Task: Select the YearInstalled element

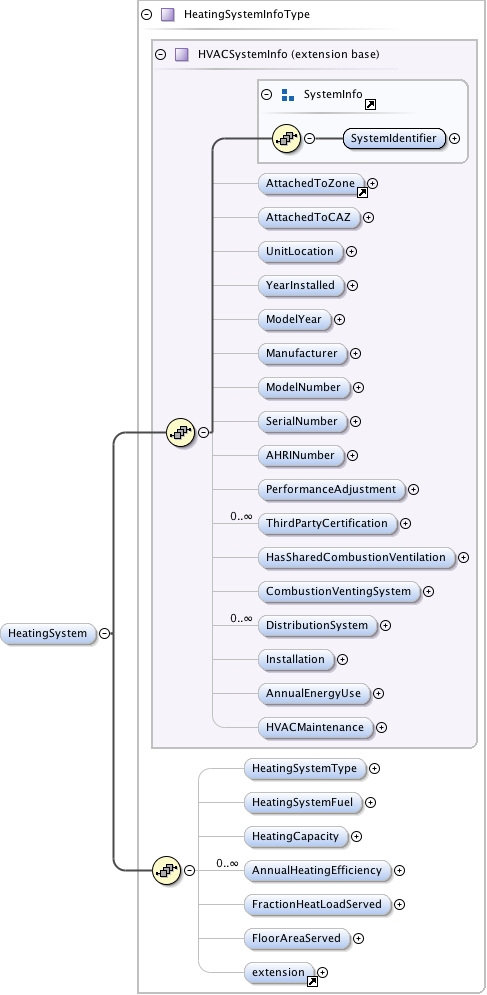Action: (x=301, y=286)
